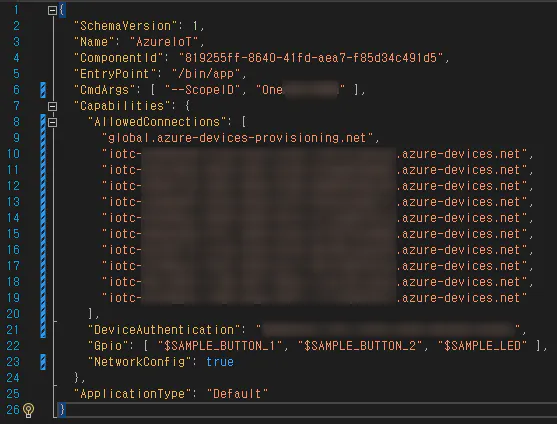Open the lightbulb quick actions on line 26
This screenshot has width=557, height=424.
click(x=28, y=410)
